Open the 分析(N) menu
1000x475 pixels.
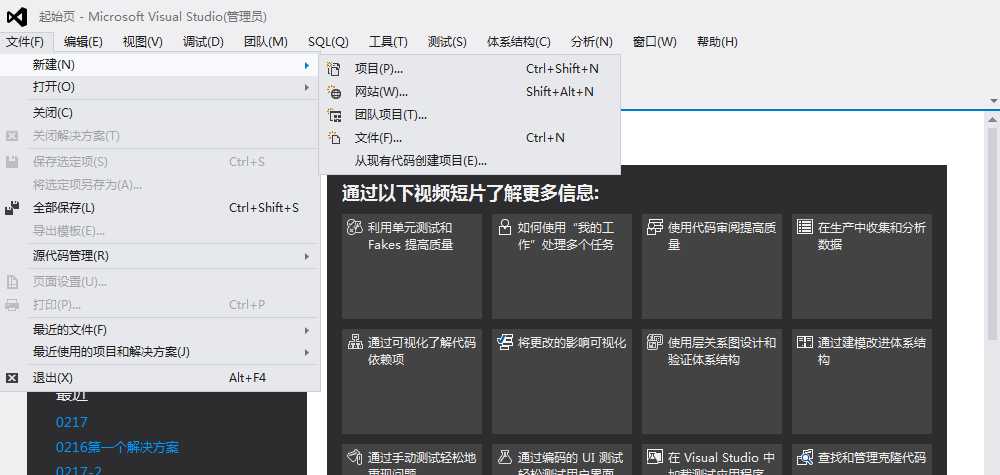(592, 42)
